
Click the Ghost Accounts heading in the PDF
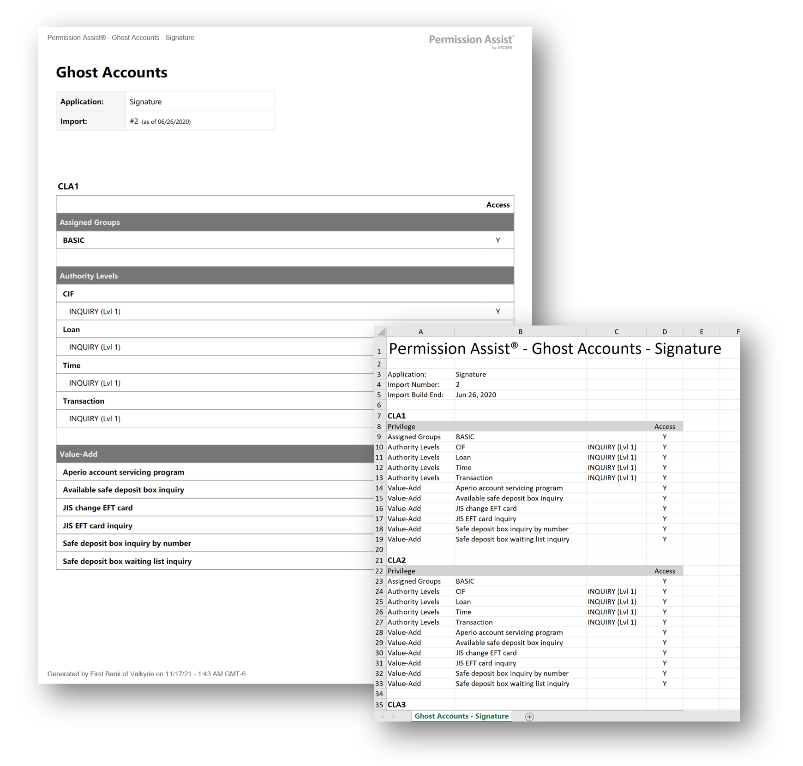112,72
